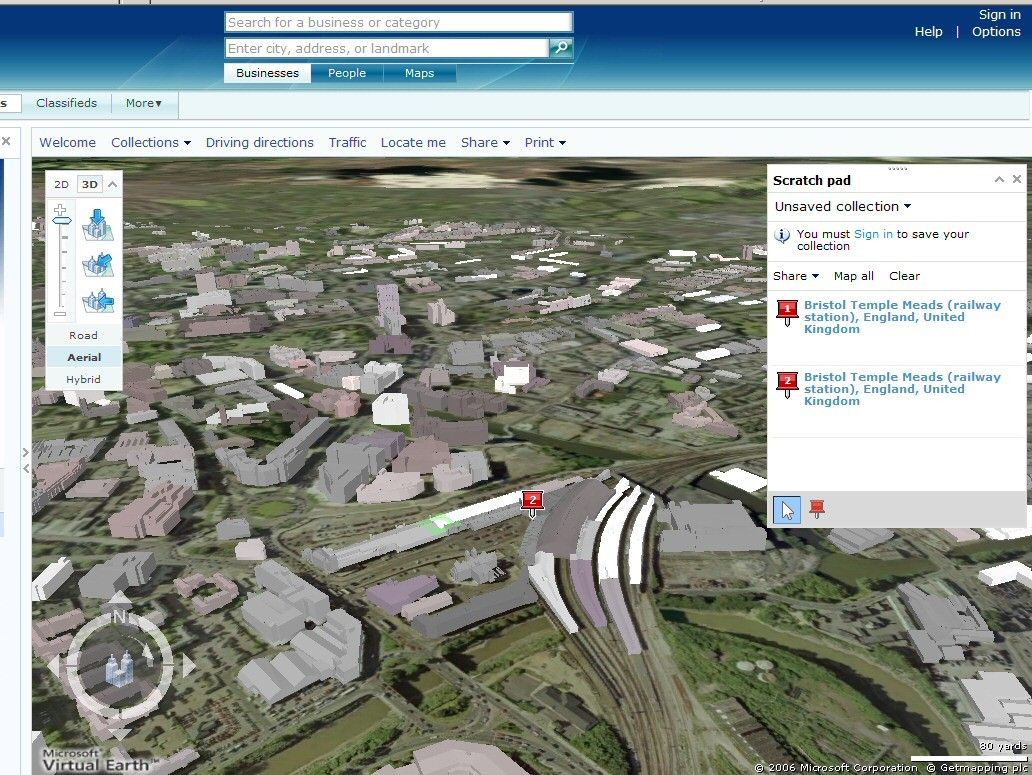
Task: Switch map style to Road
Action: coord(84,335)
